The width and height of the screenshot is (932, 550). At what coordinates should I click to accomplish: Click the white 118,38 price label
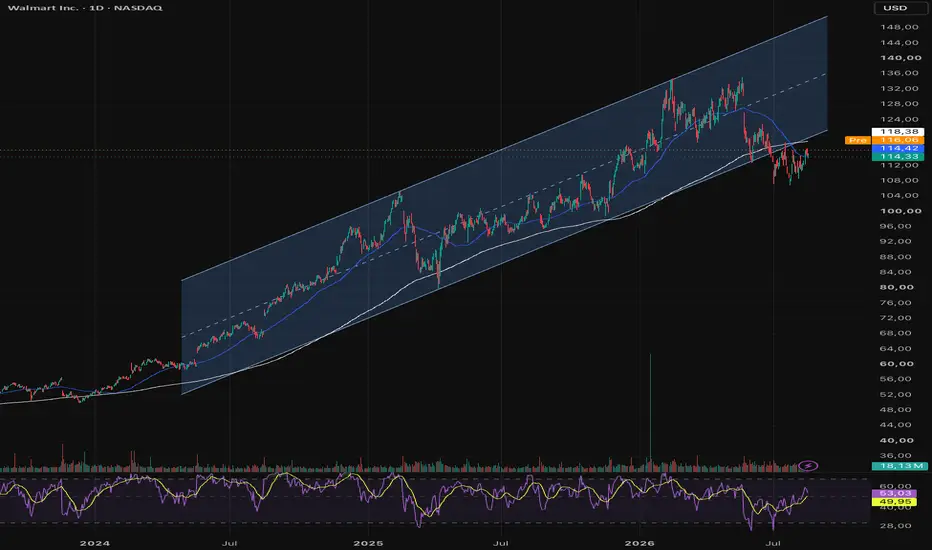(x=898, y=131)
